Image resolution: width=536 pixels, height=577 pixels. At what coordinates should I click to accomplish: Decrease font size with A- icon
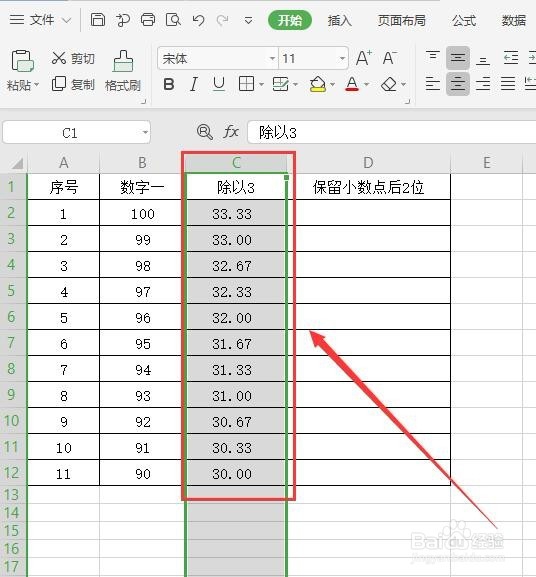tap(390, 58)
